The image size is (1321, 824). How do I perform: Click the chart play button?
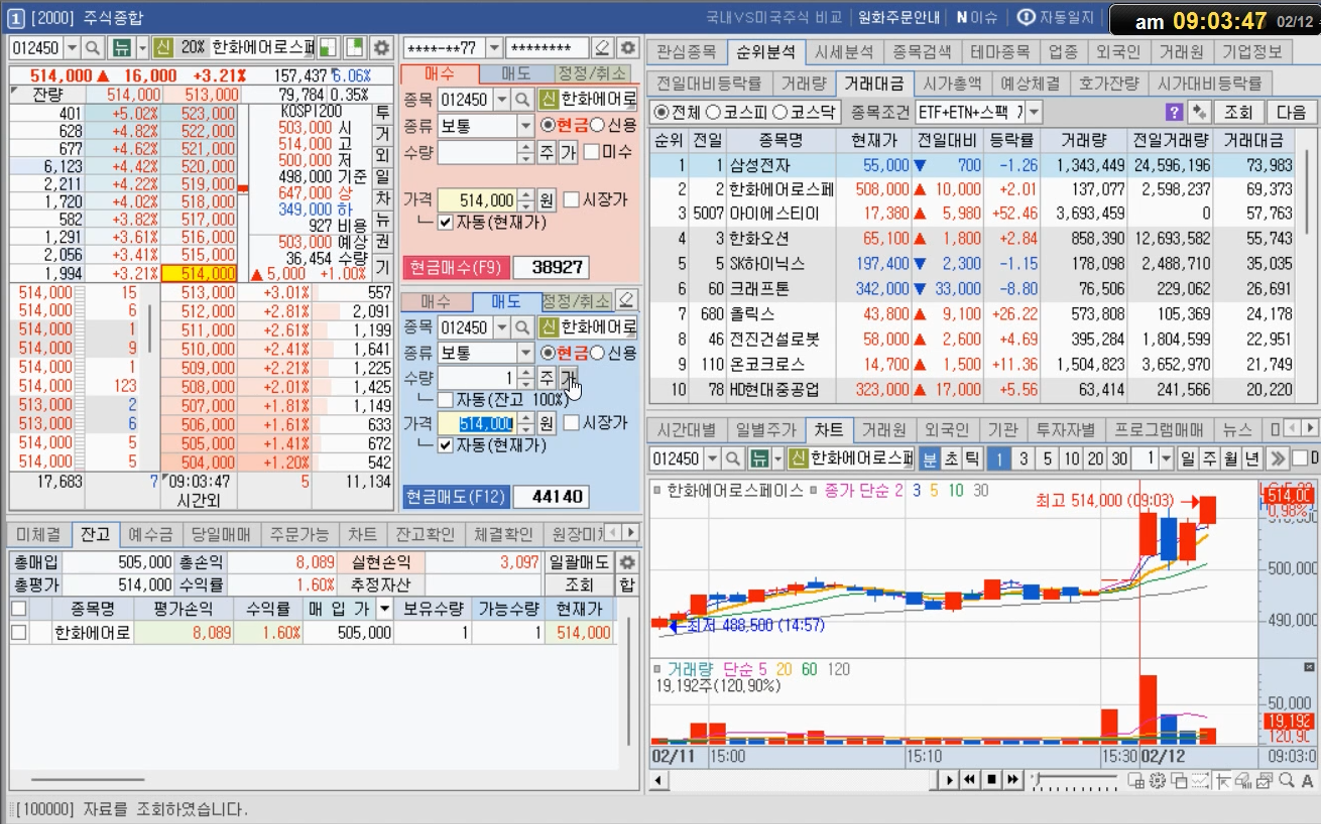[x=949, y=779]
